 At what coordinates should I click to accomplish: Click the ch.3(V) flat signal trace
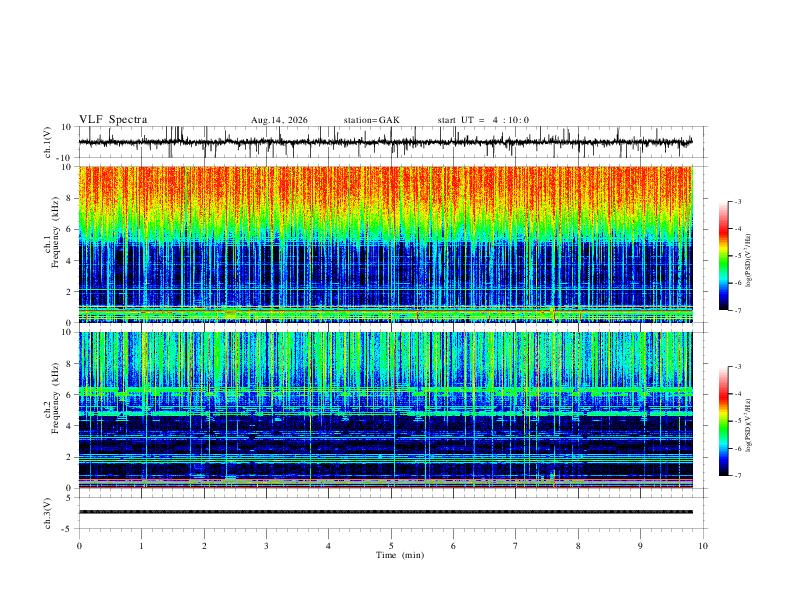385,512
